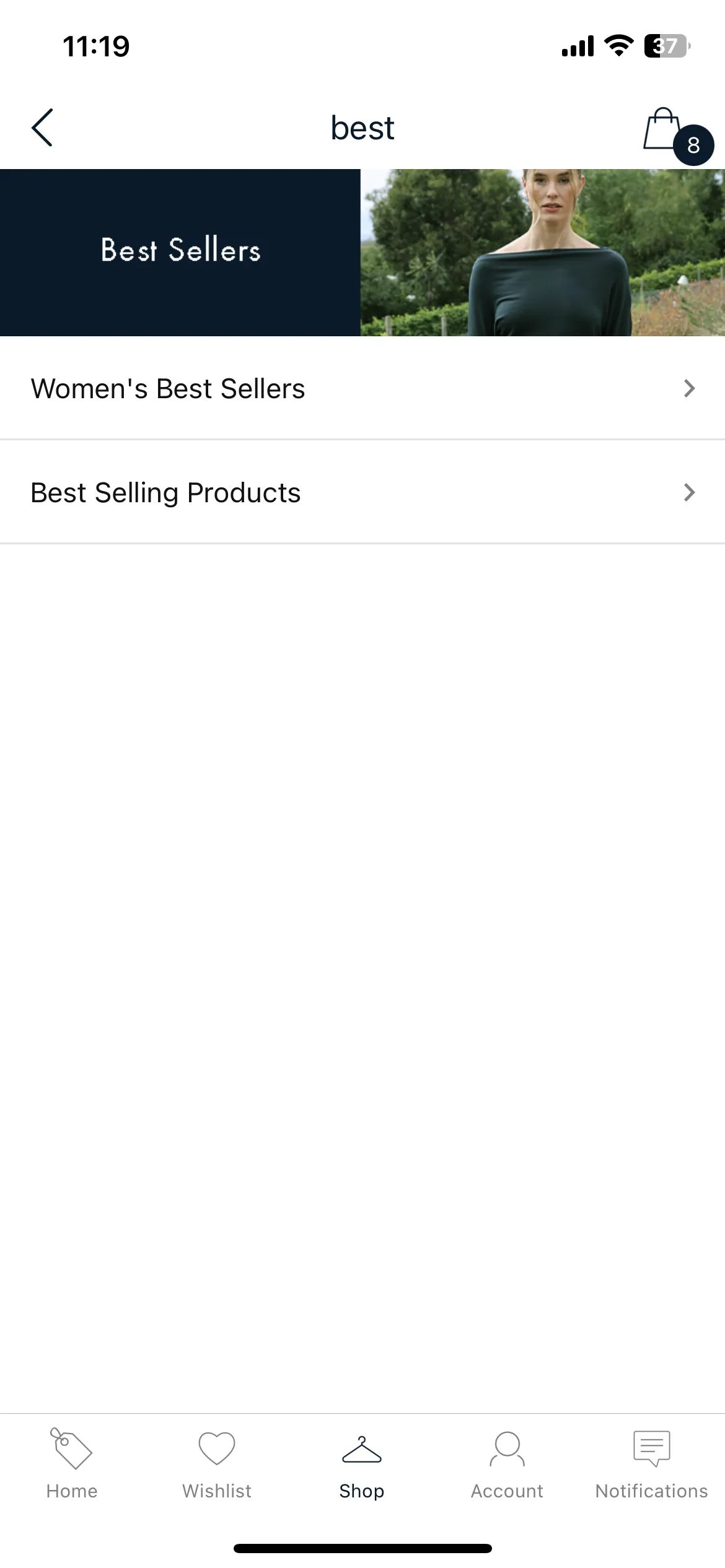Image resolution: width=725 pixels, height=1568 pixels.
Task: Expand Best Selling Products chevron
Action: click(x=689, y=492)
